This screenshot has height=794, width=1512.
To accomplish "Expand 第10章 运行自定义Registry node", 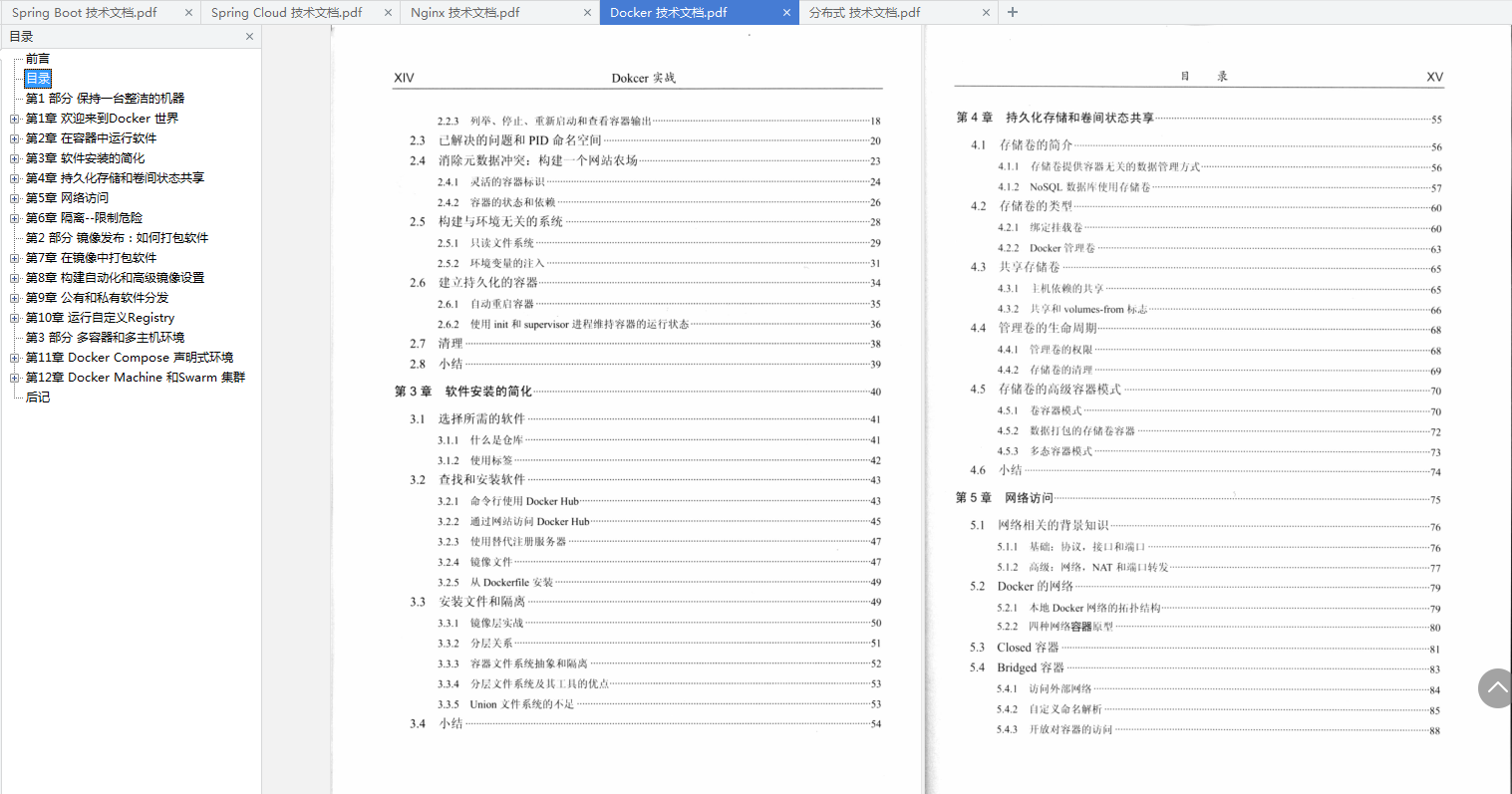I will 15,318.
